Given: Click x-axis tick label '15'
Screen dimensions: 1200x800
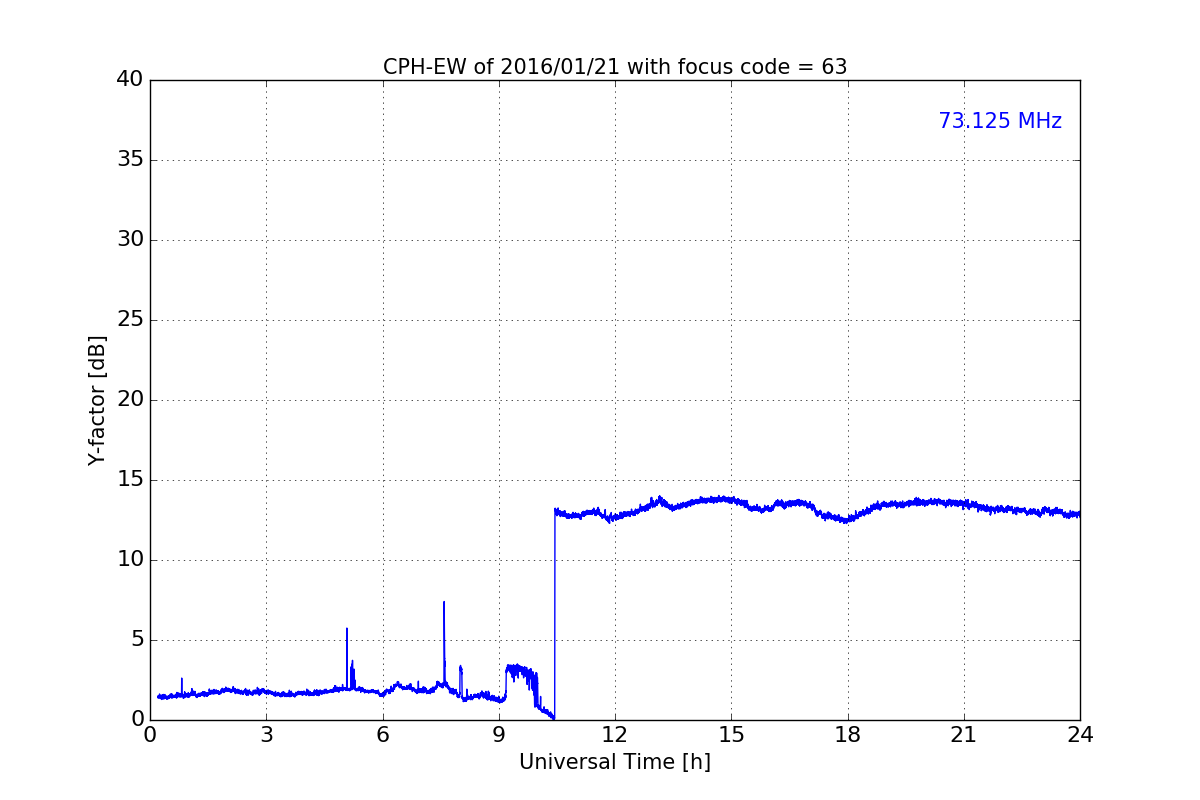Looking at the screenshot, I should tap(731, 735).
